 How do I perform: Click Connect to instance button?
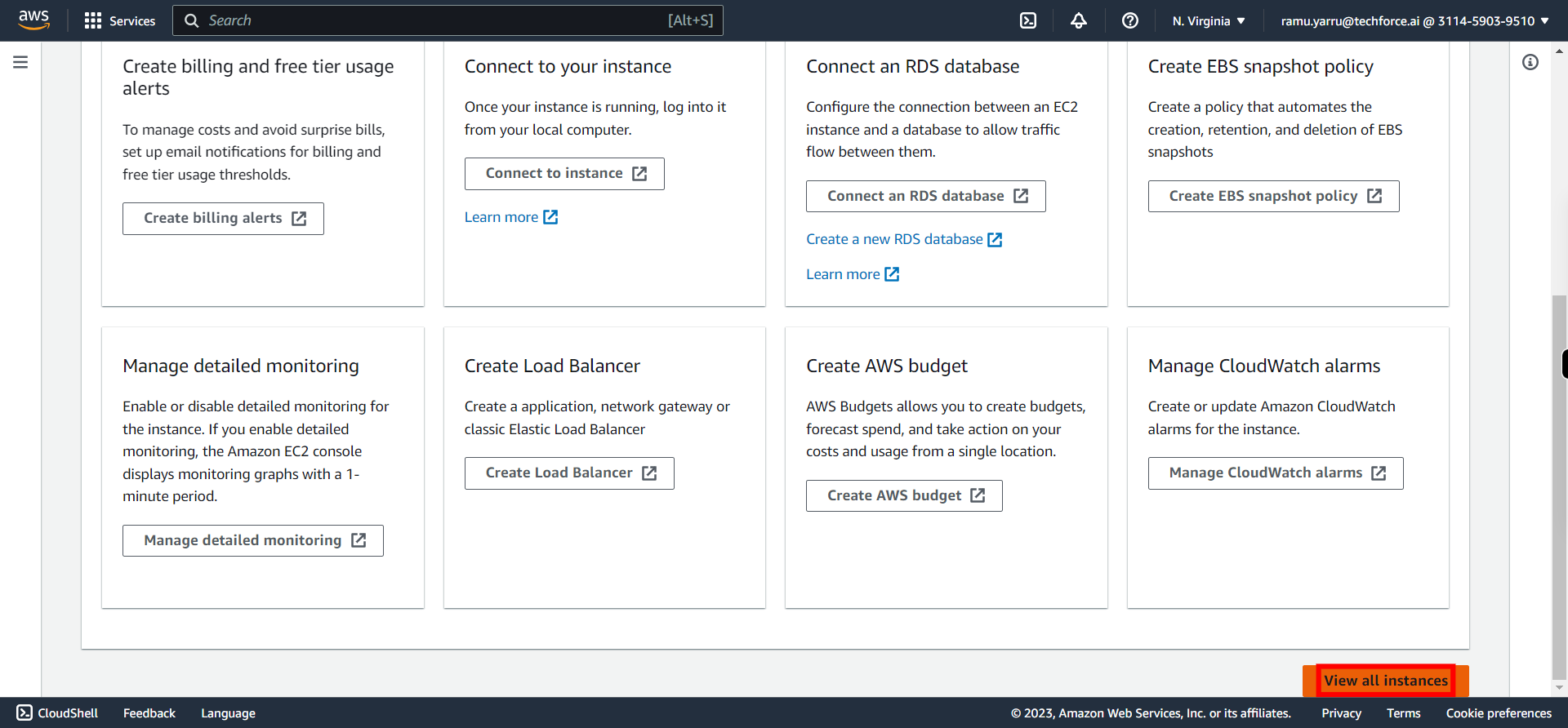pos(564,174)
